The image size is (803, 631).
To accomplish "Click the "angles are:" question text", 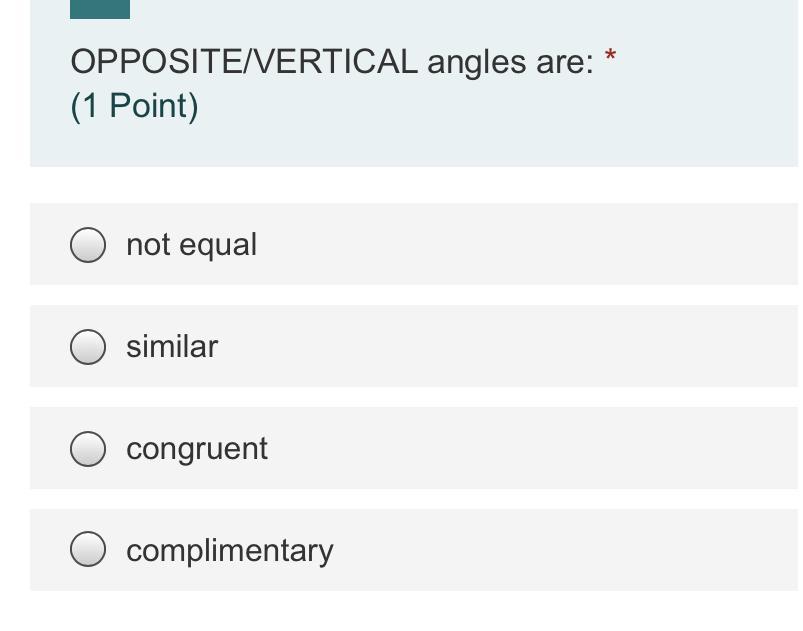I will [x=510, y=62].
